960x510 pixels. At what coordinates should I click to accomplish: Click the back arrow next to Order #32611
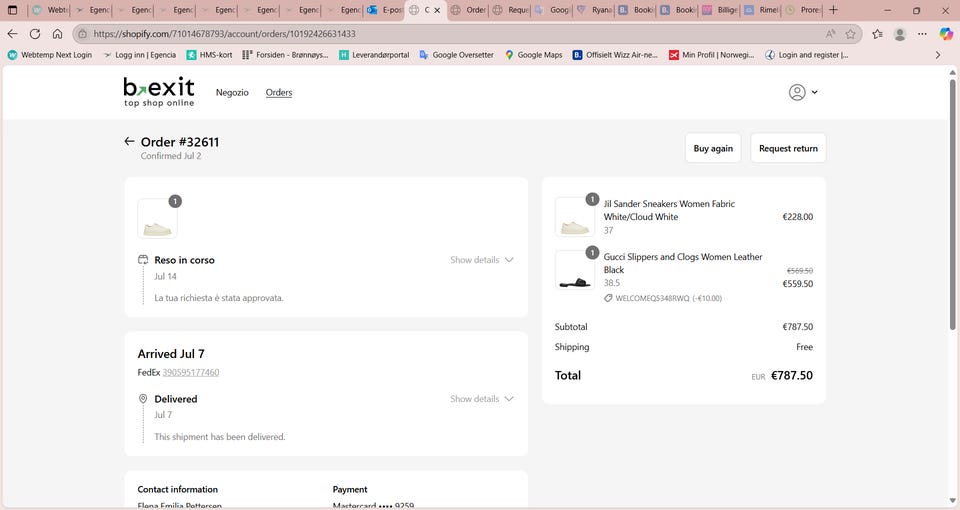point(129,141)
